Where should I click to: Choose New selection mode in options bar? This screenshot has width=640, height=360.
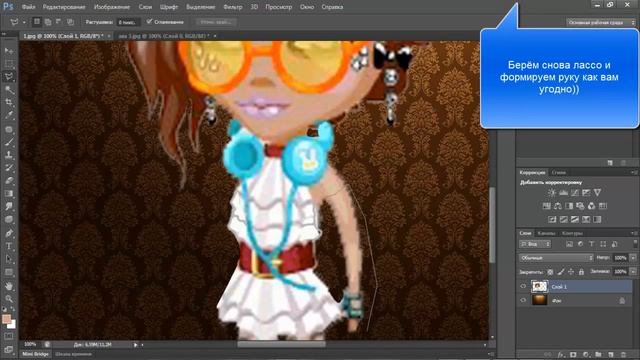(x=37, y=22)
